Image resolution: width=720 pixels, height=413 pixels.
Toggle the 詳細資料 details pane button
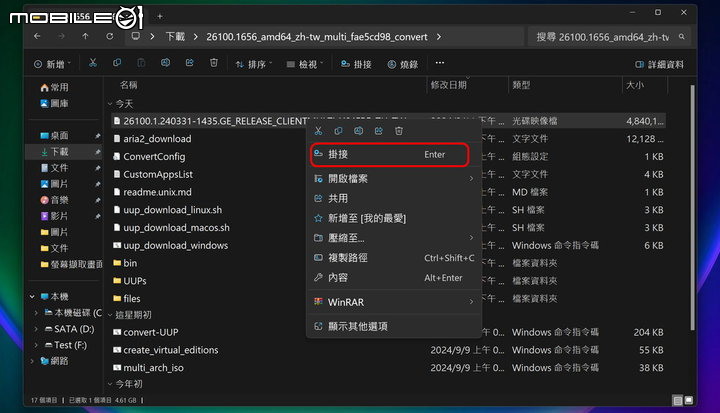[659, 64]
